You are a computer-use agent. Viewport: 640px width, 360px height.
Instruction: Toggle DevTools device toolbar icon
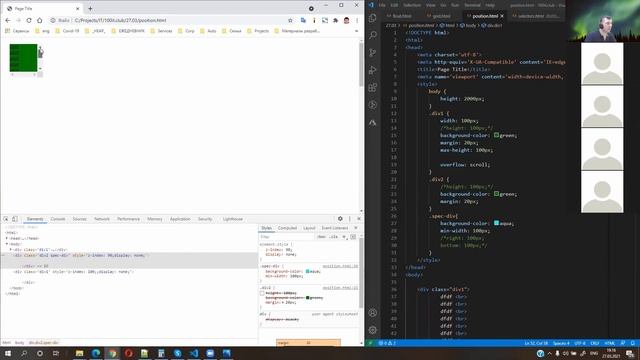[15, 219]
